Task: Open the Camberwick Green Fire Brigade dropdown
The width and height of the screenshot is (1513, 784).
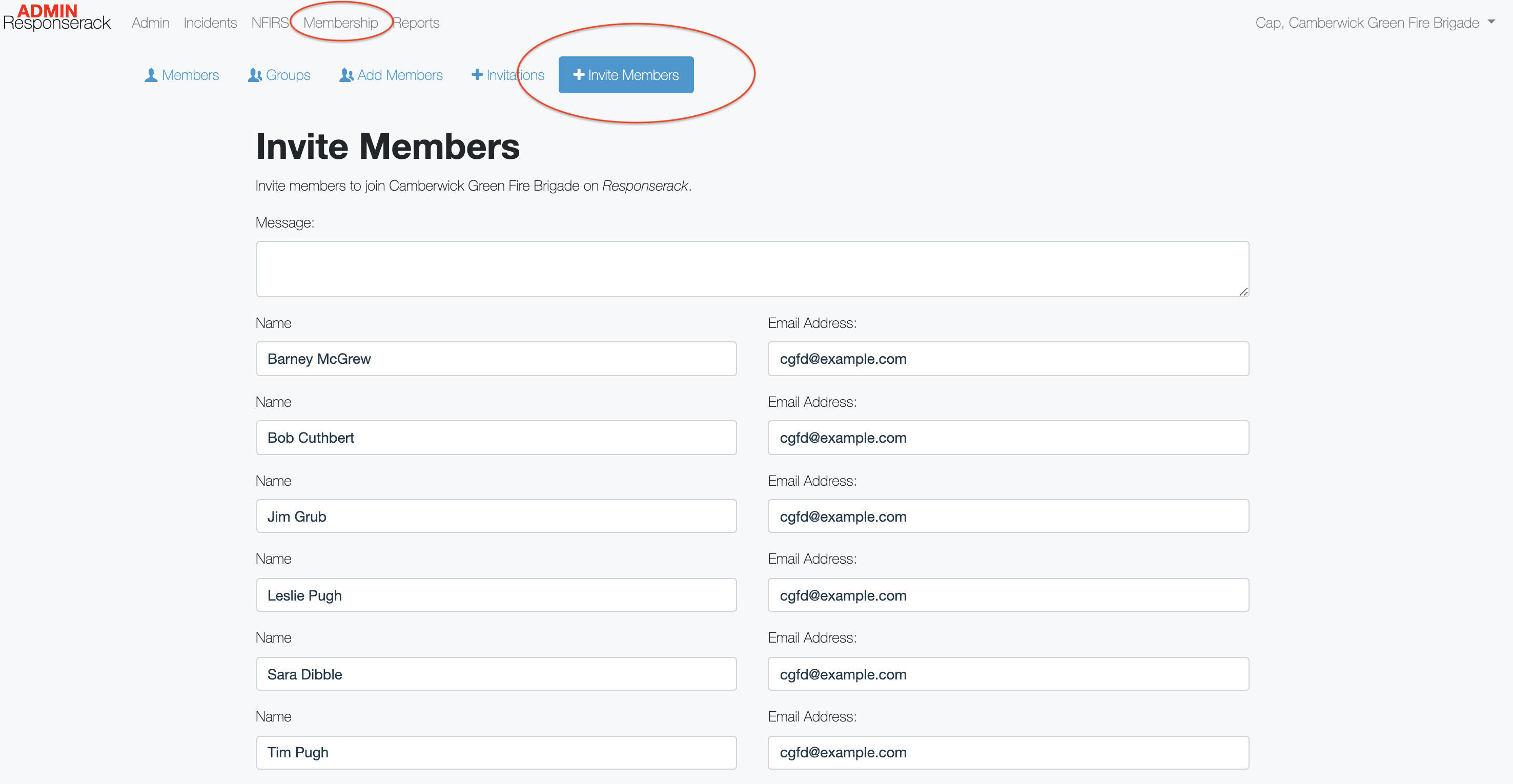Action: pyautogui.click(x=1491, y=23)
